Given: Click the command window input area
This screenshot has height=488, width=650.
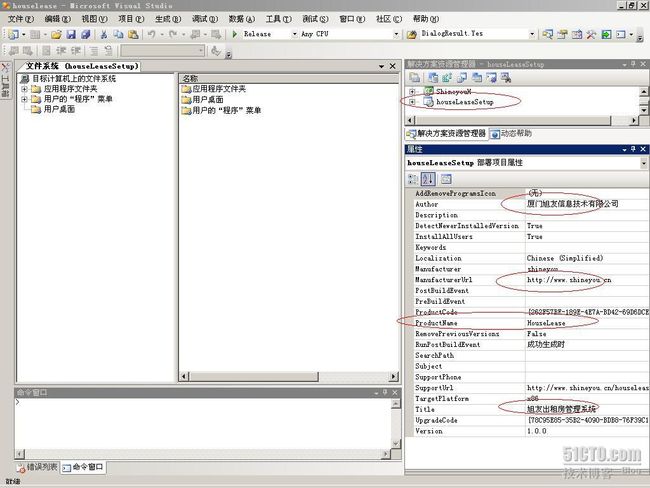Looking at the screenshot, I should pyautogui.click(x=203, y=423).
